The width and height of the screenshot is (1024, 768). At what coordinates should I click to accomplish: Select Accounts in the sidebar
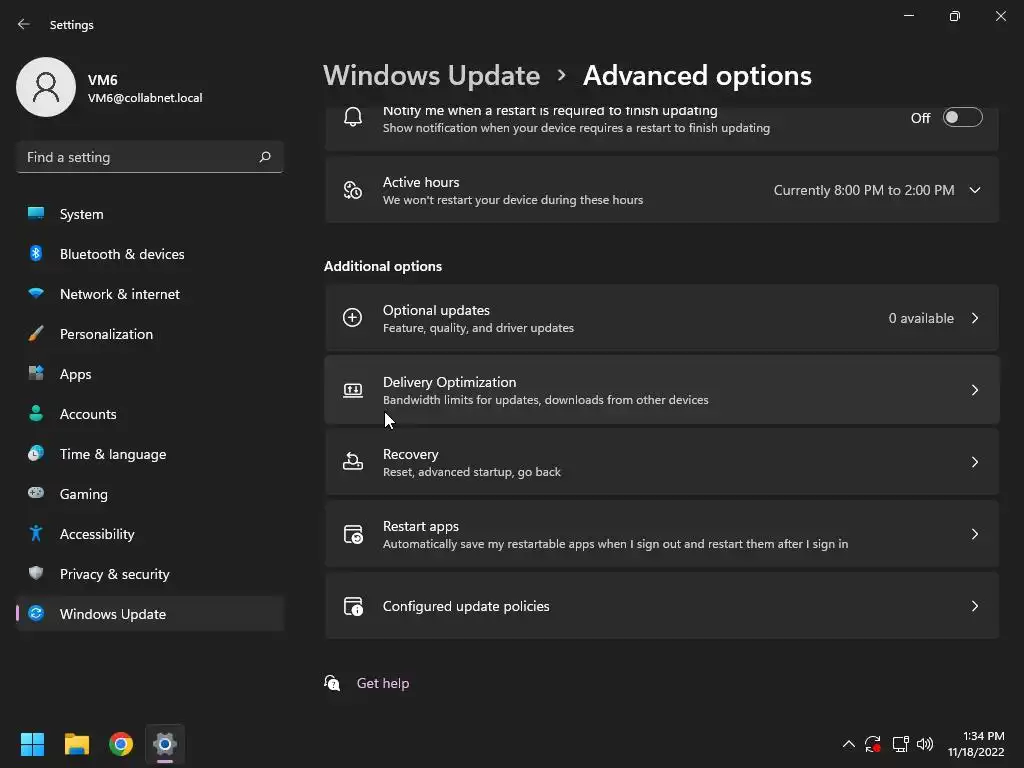150,414
